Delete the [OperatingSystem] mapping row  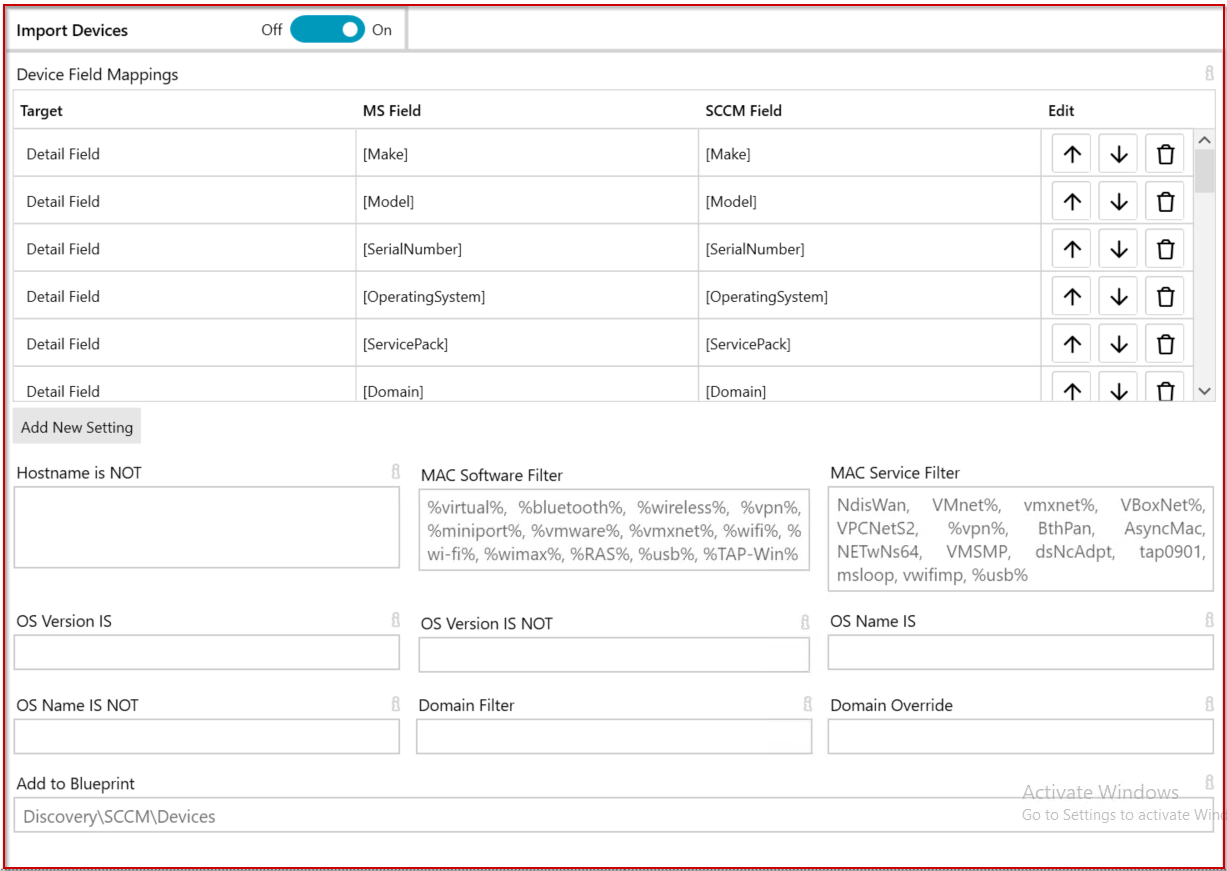[x=1165, y=296]
